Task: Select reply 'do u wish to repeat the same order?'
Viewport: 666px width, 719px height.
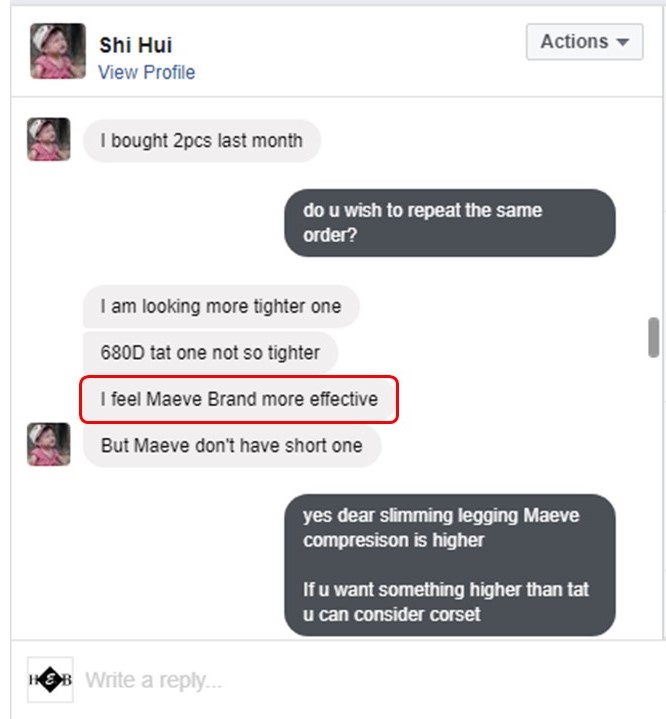Action: 450,223
